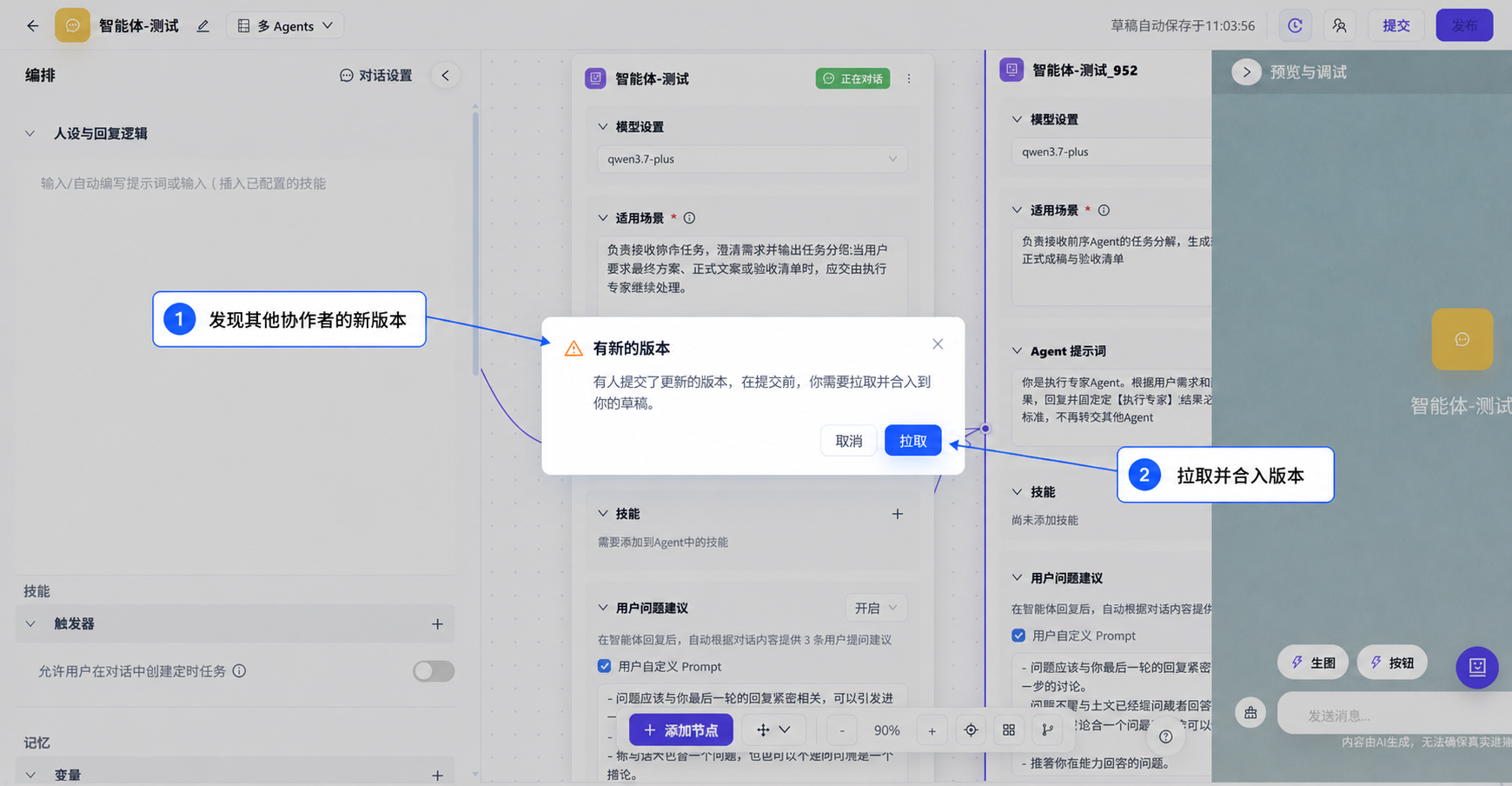
Task: Open the canvas pan mode dropdown
Action: (x=773, y=730)
